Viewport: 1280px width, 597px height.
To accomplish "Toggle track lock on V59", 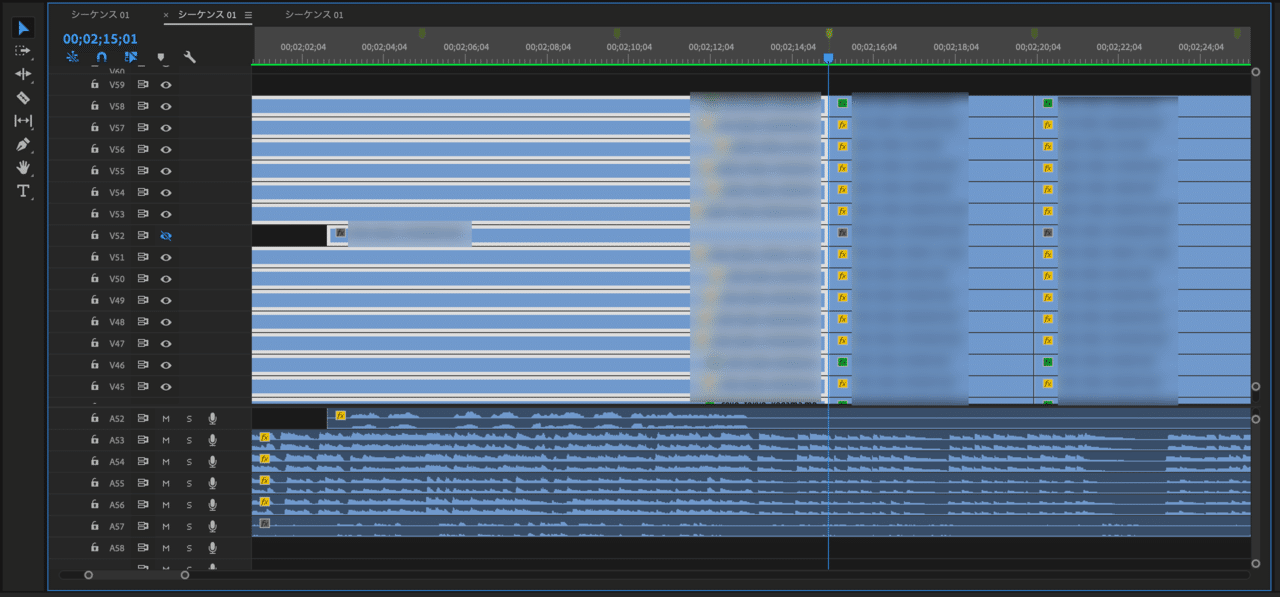I will point(95,84).
